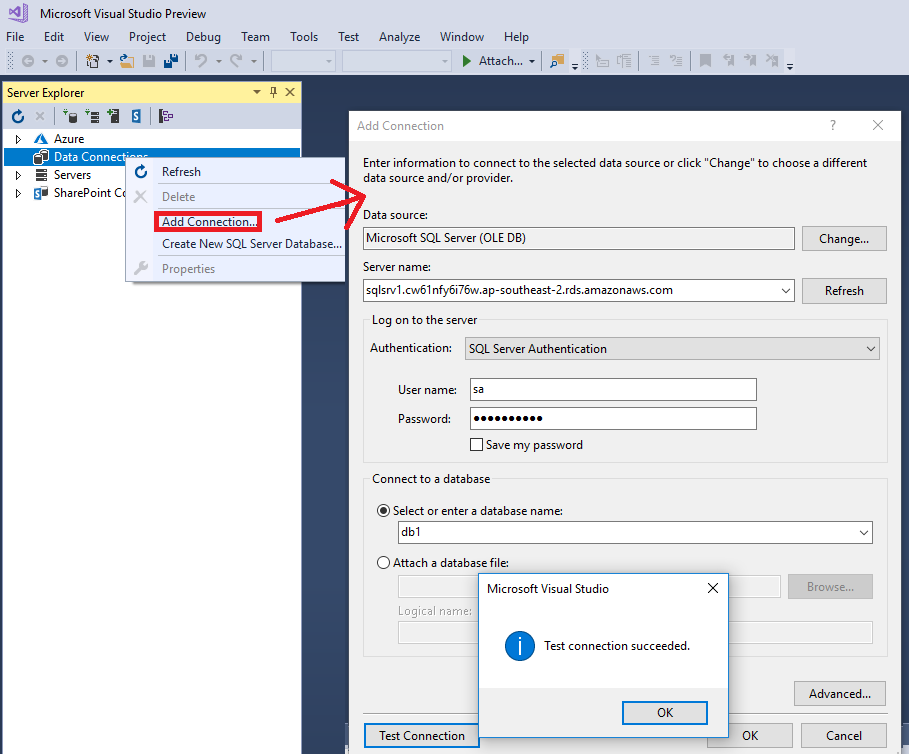Go to previous bookmark icon
Image resolution: width=909 pixels, height=754 pixels.
728,60
